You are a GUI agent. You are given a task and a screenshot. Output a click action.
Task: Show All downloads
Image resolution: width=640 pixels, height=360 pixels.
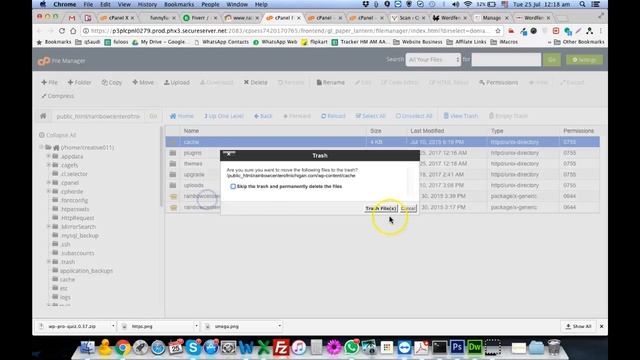click(x=578, y=327)
